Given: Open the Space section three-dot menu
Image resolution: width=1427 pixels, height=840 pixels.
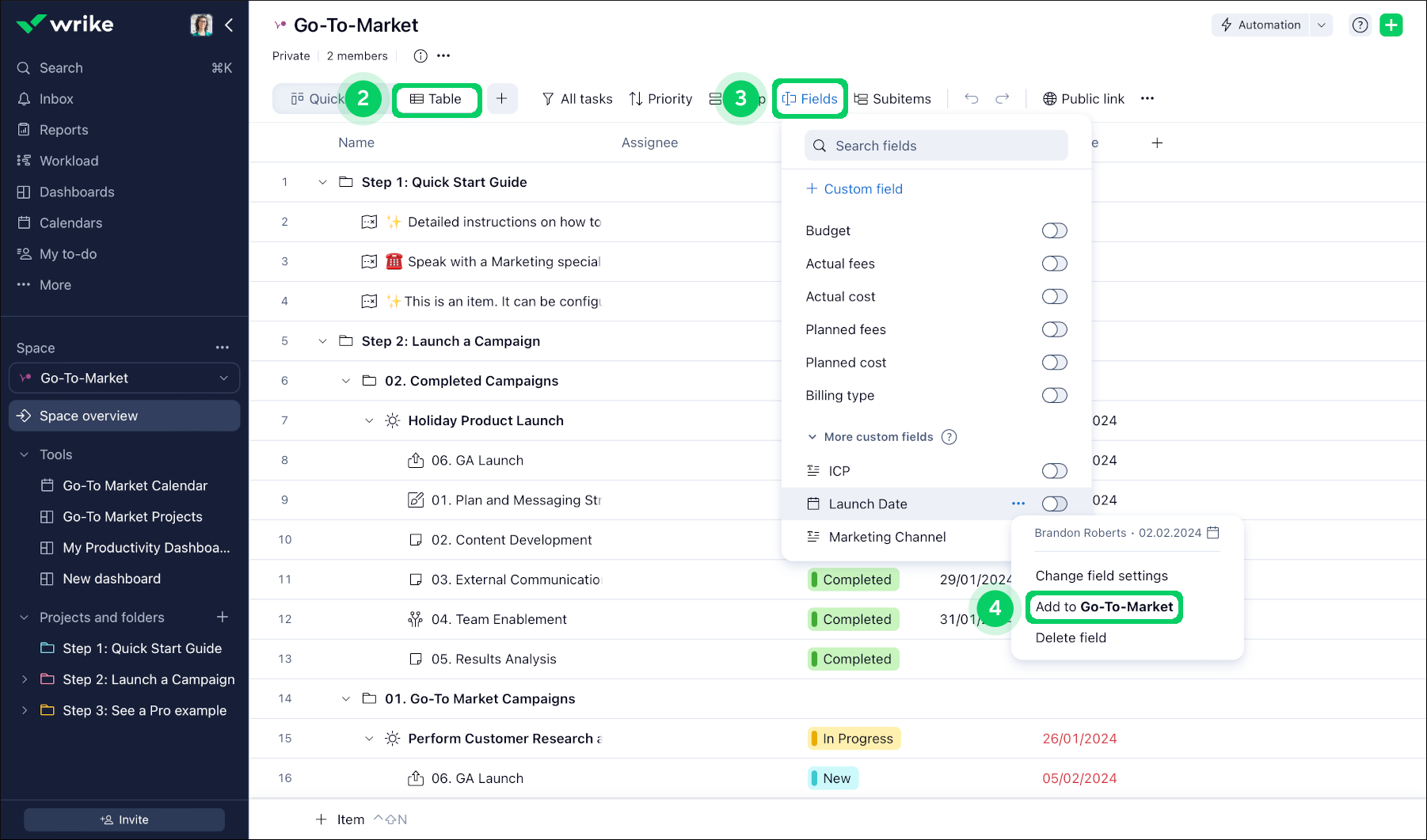Looking at the screenshot, I should 223,348.
